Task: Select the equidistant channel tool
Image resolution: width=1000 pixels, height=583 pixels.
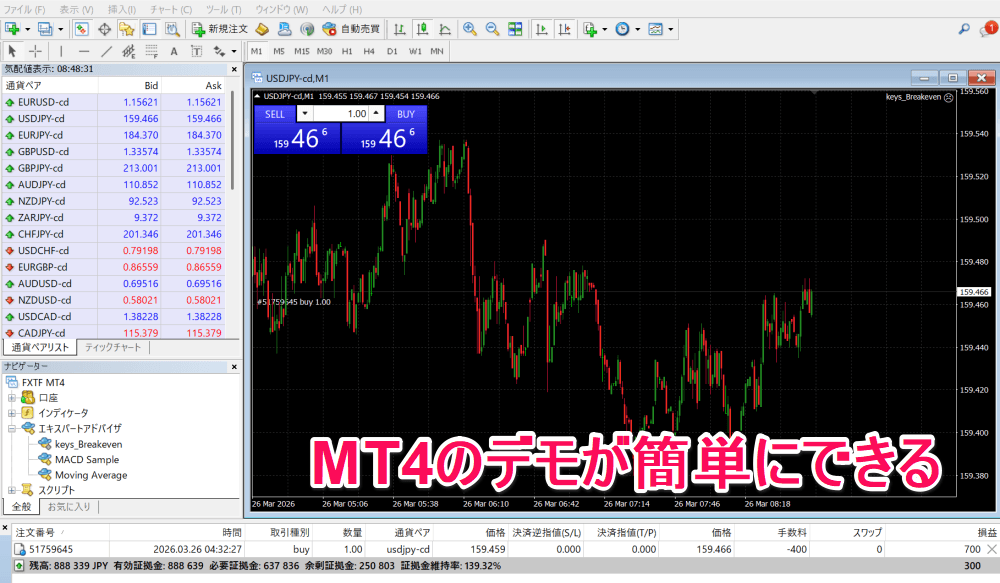Action: (129, 51)
